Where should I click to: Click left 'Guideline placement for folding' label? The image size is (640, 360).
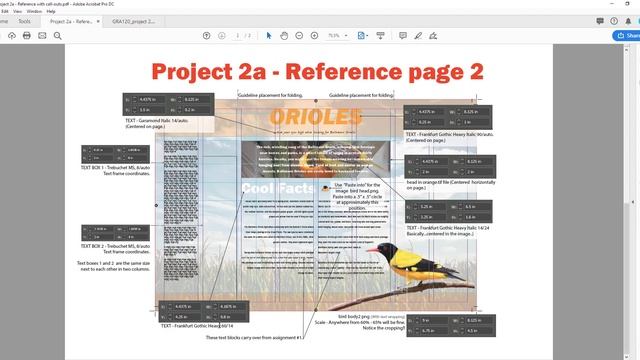pyautogui.click(x=270, y=95)
